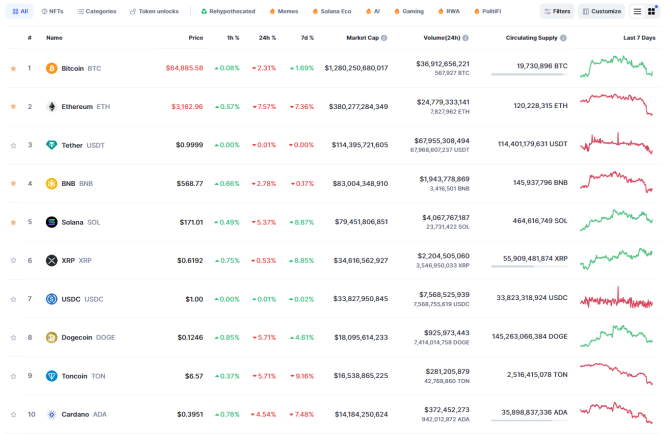This screenshot has width=665, height=434.
Task: Click Cardano circulating supply progress bar
Action: 529,420
